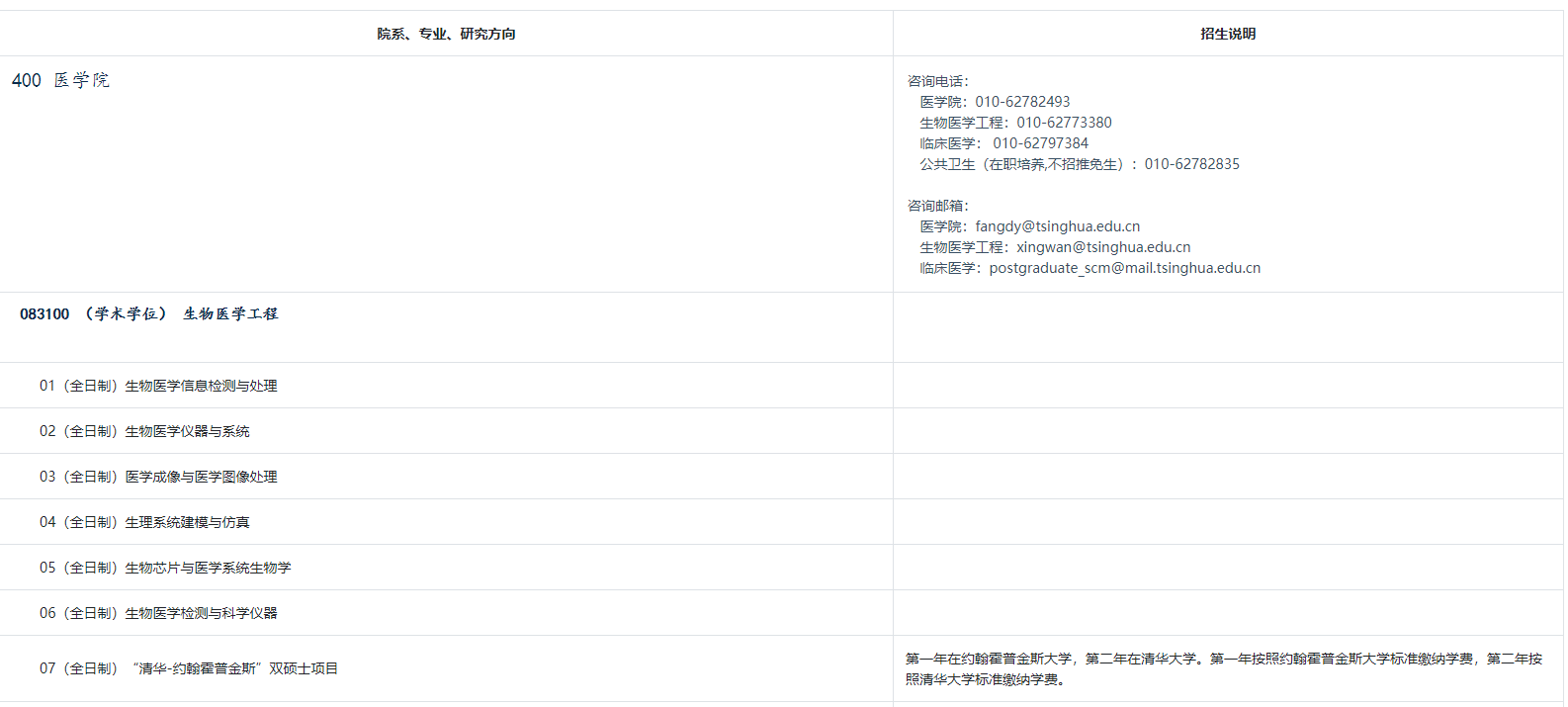This screenshot has width=1568, height=707.
Task: Select direction 04 生理系统建模与仿真
Action: [144, 522]
